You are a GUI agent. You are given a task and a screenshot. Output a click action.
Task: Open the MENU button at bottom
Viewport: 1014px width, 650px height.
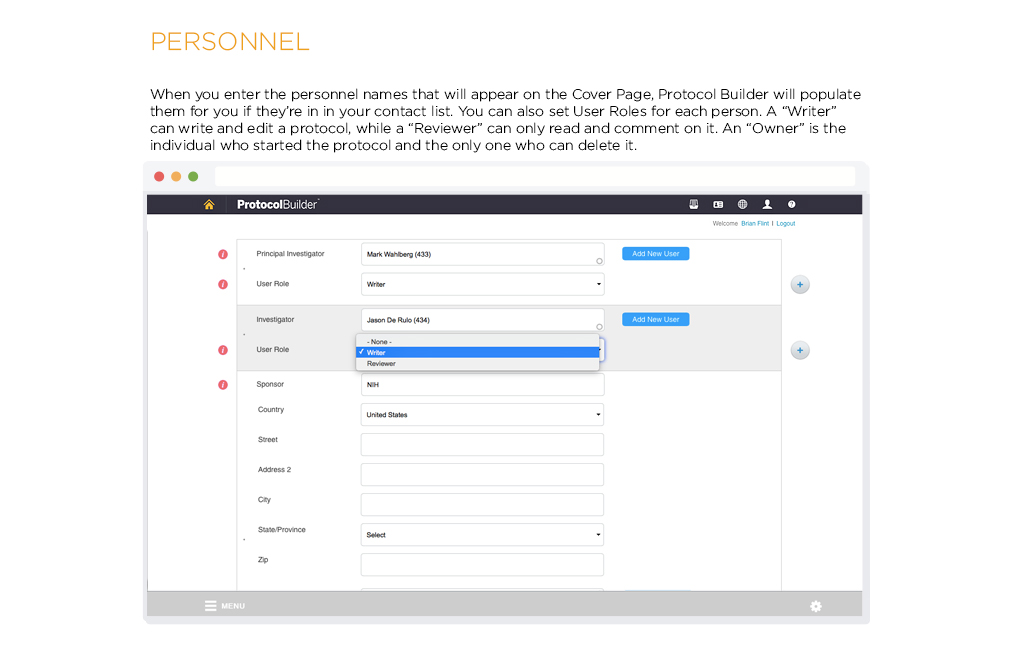225,606
